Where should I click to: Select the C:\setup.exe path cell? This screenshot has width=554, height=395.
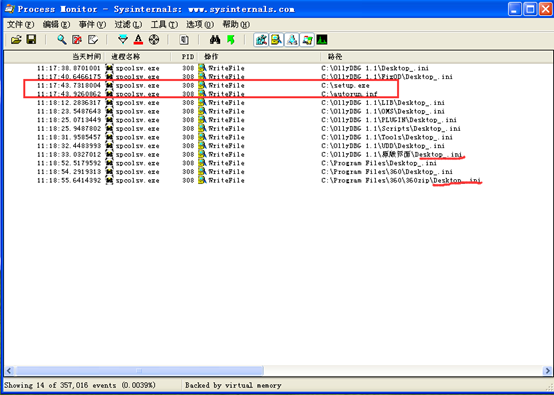[346, 86]
